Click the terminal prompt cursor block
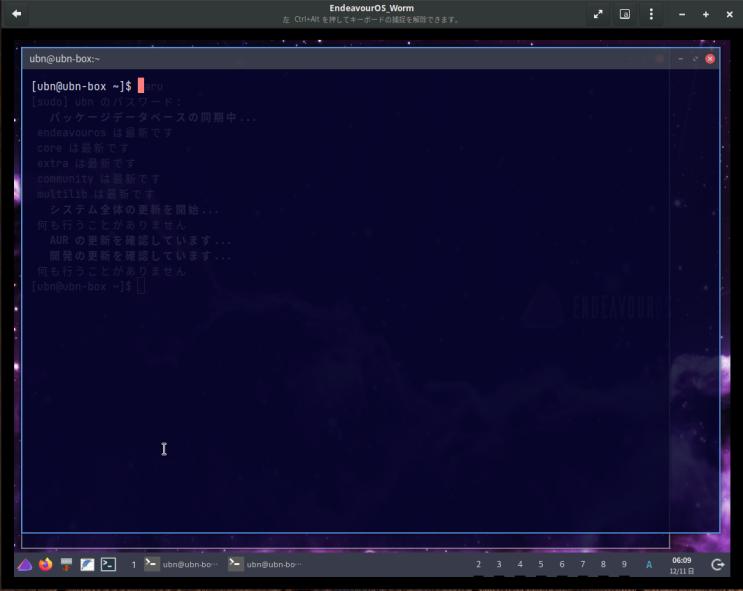 pos(141,86)
